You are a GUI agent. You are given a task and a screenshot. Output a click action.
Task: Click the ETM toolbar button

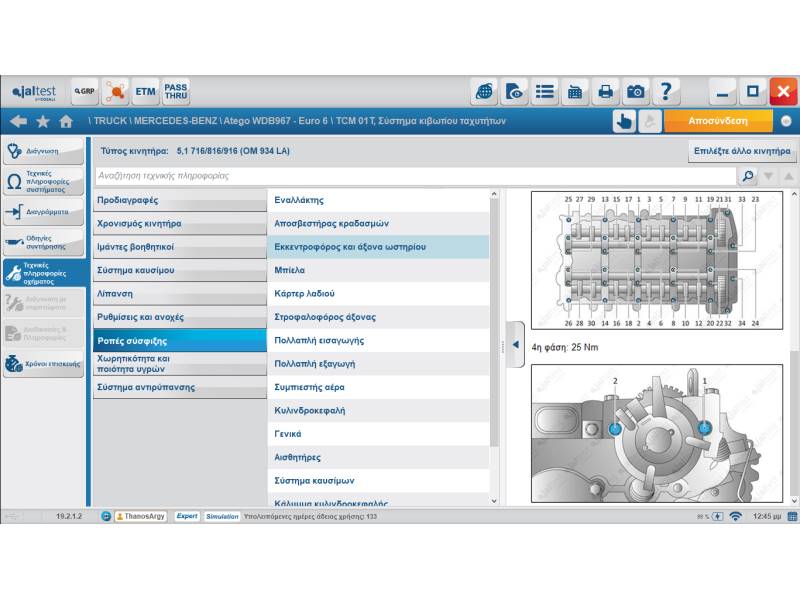[x=146, y=92]
